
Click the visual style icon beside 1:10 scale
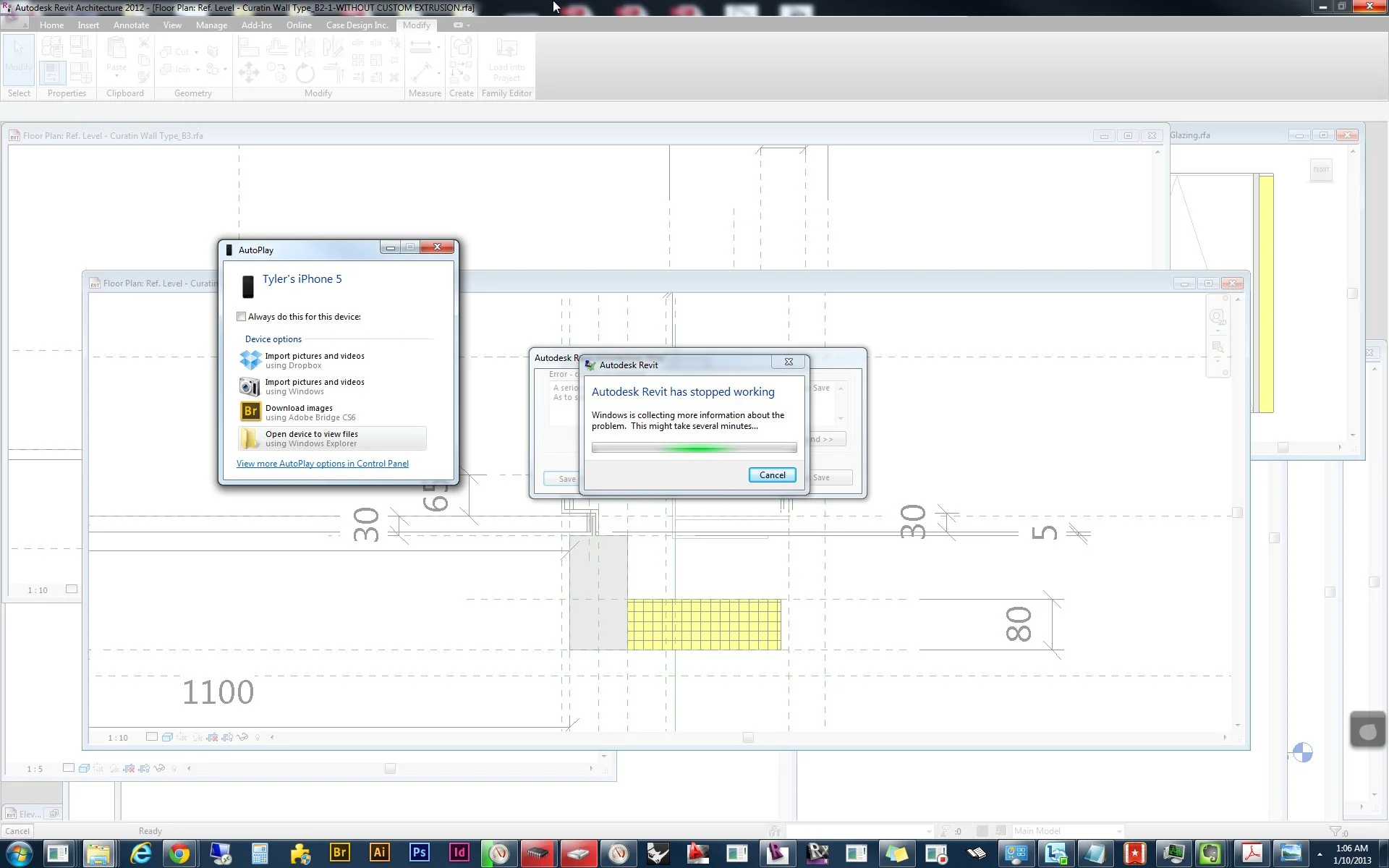[167, 737]
